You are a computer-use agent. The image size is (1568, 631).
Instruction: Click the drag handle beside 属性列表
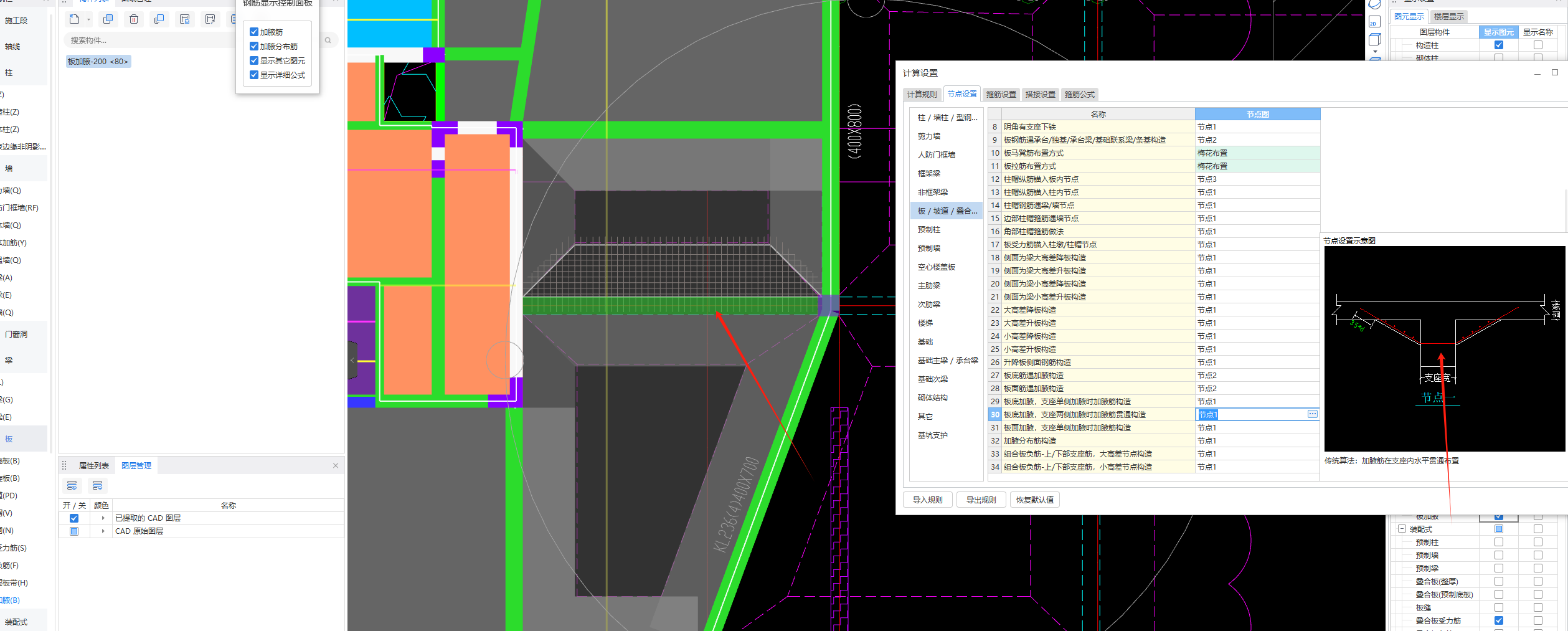64,465
